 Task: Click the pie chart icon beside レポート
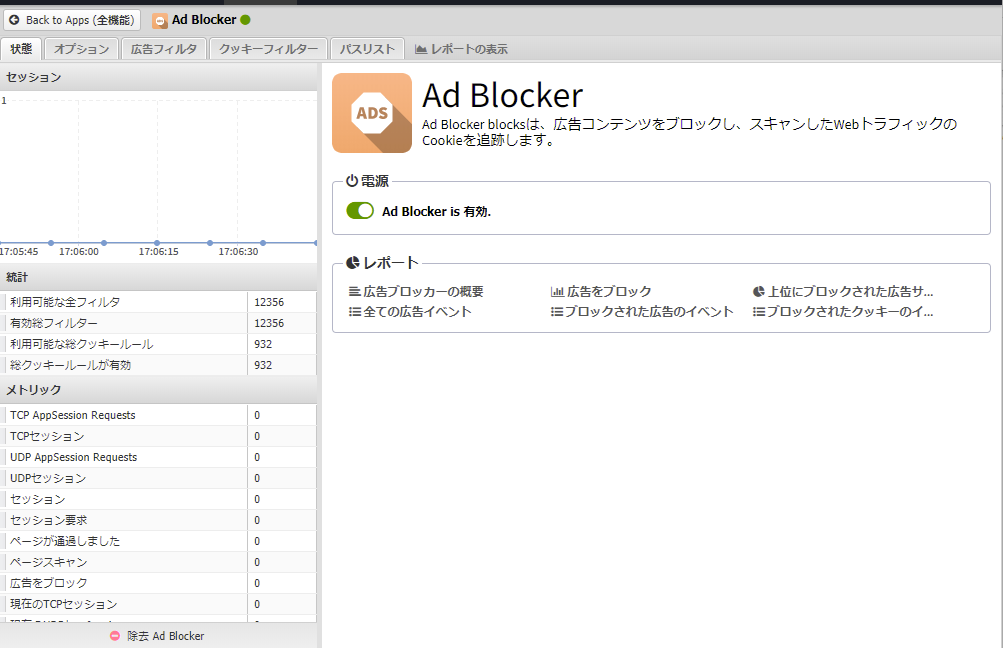pyautogui.click(x=353, y=263)
